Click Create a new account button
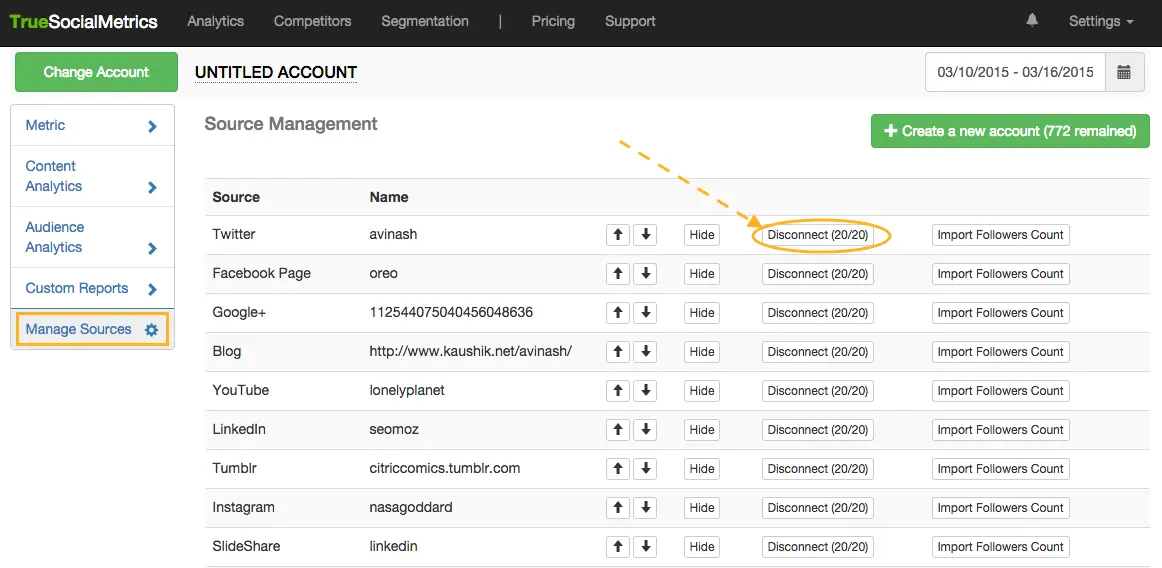 (x=1010, y=131)
